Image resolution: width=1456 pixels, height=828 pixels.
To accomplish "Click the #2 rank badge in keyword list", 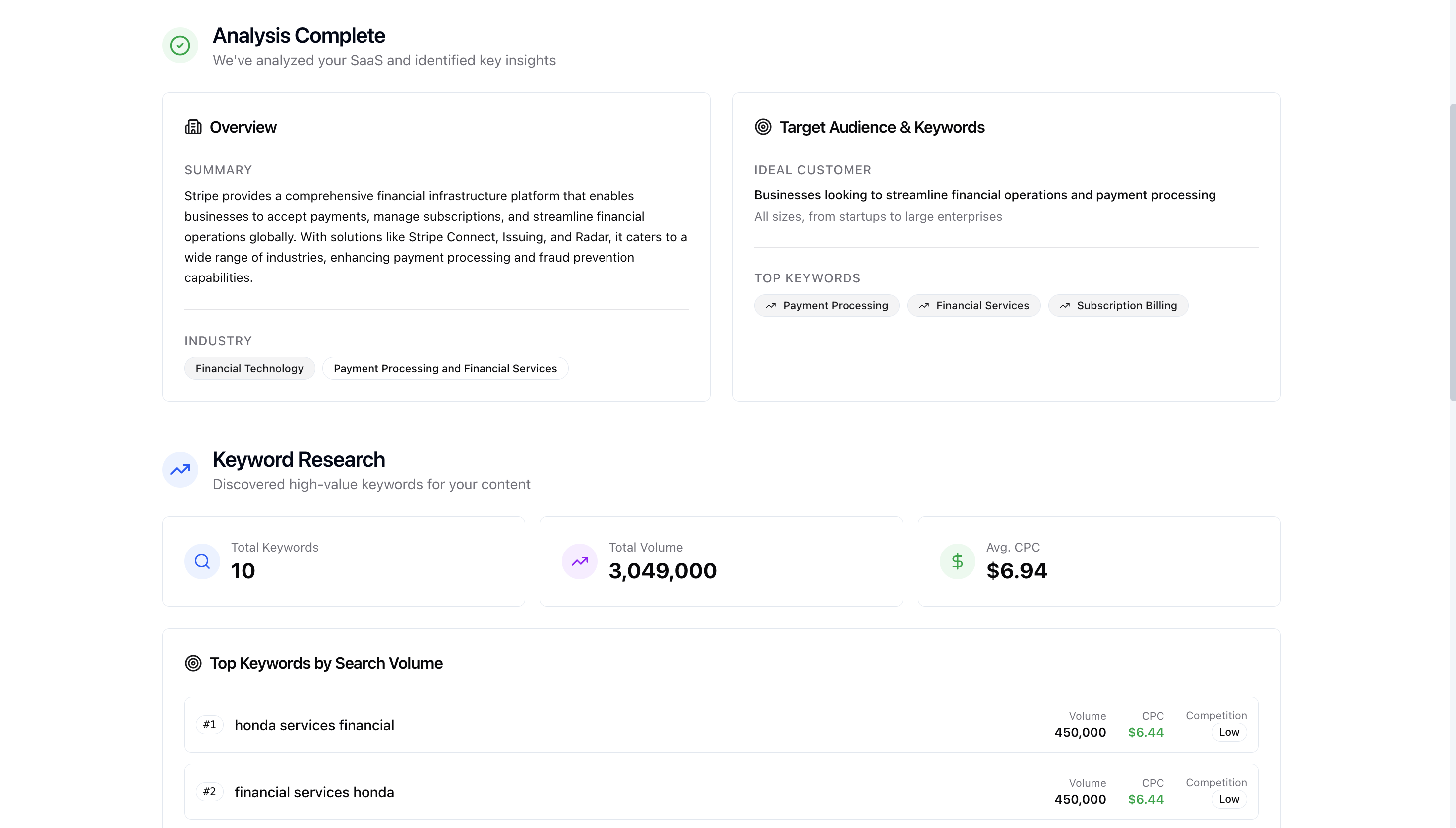I will point(209,791).
